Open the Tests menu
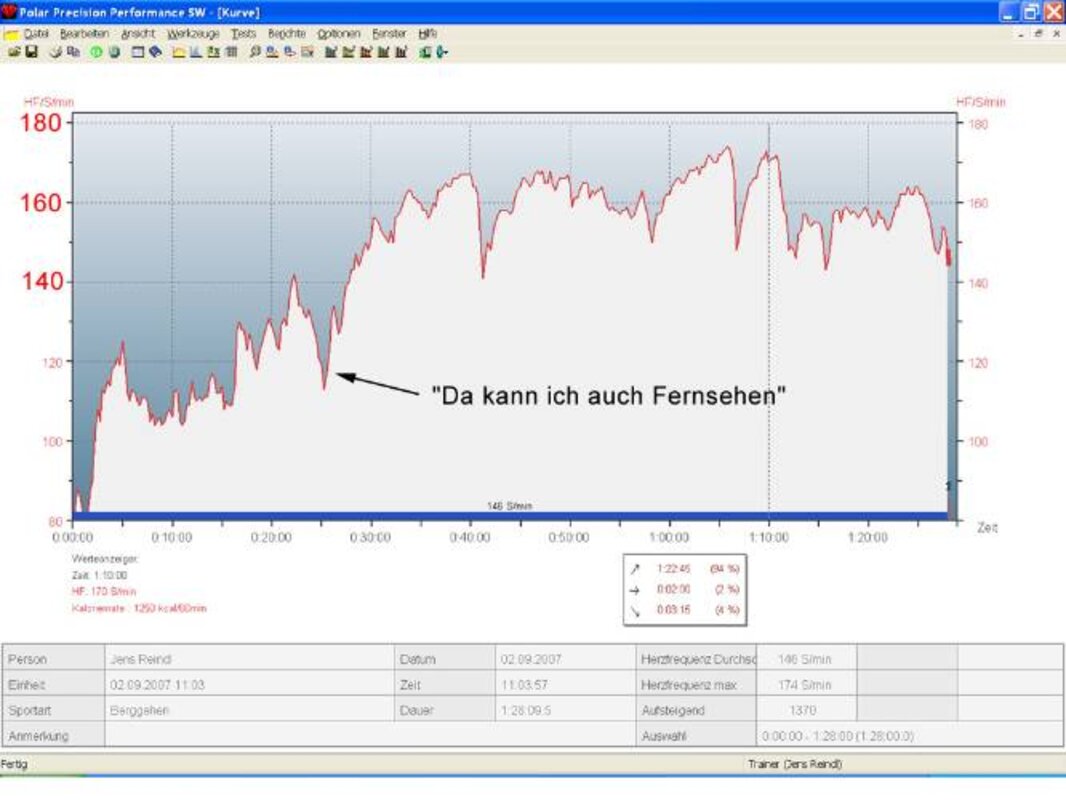This screenshot has height=800, width=1066. coord(243,33)
